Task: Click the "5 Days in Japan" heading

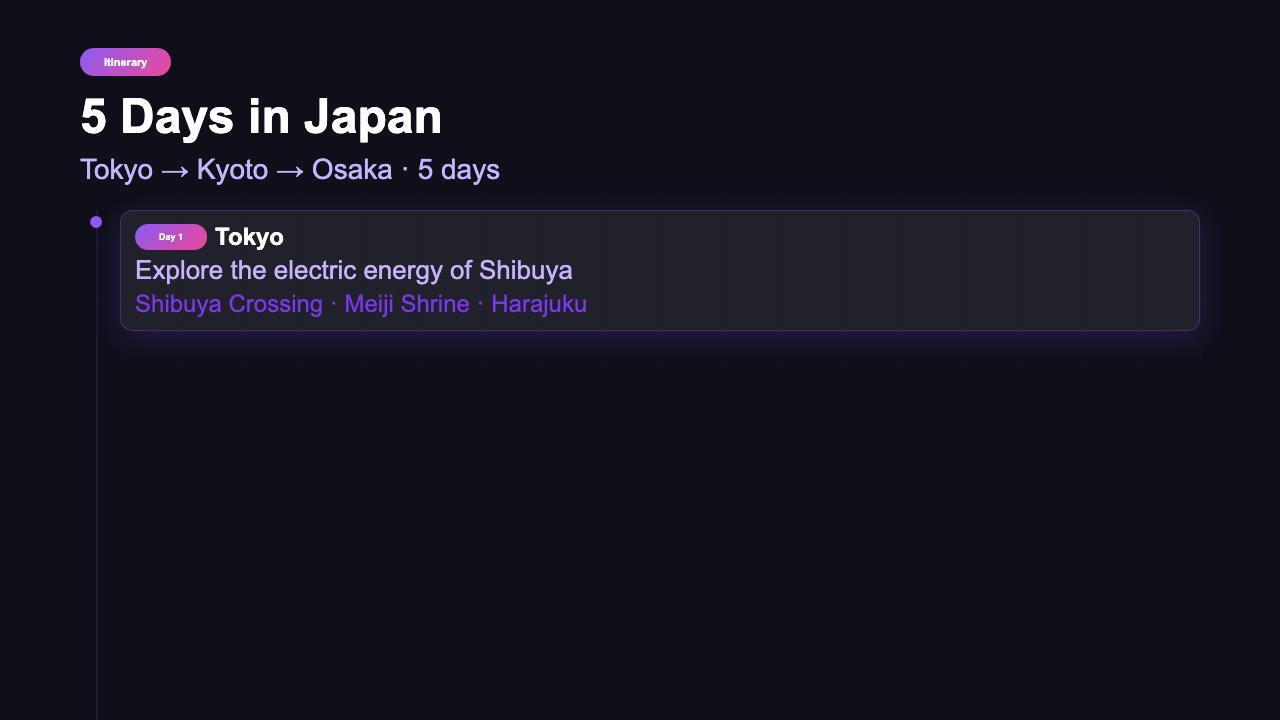Action: click(261, 117)
